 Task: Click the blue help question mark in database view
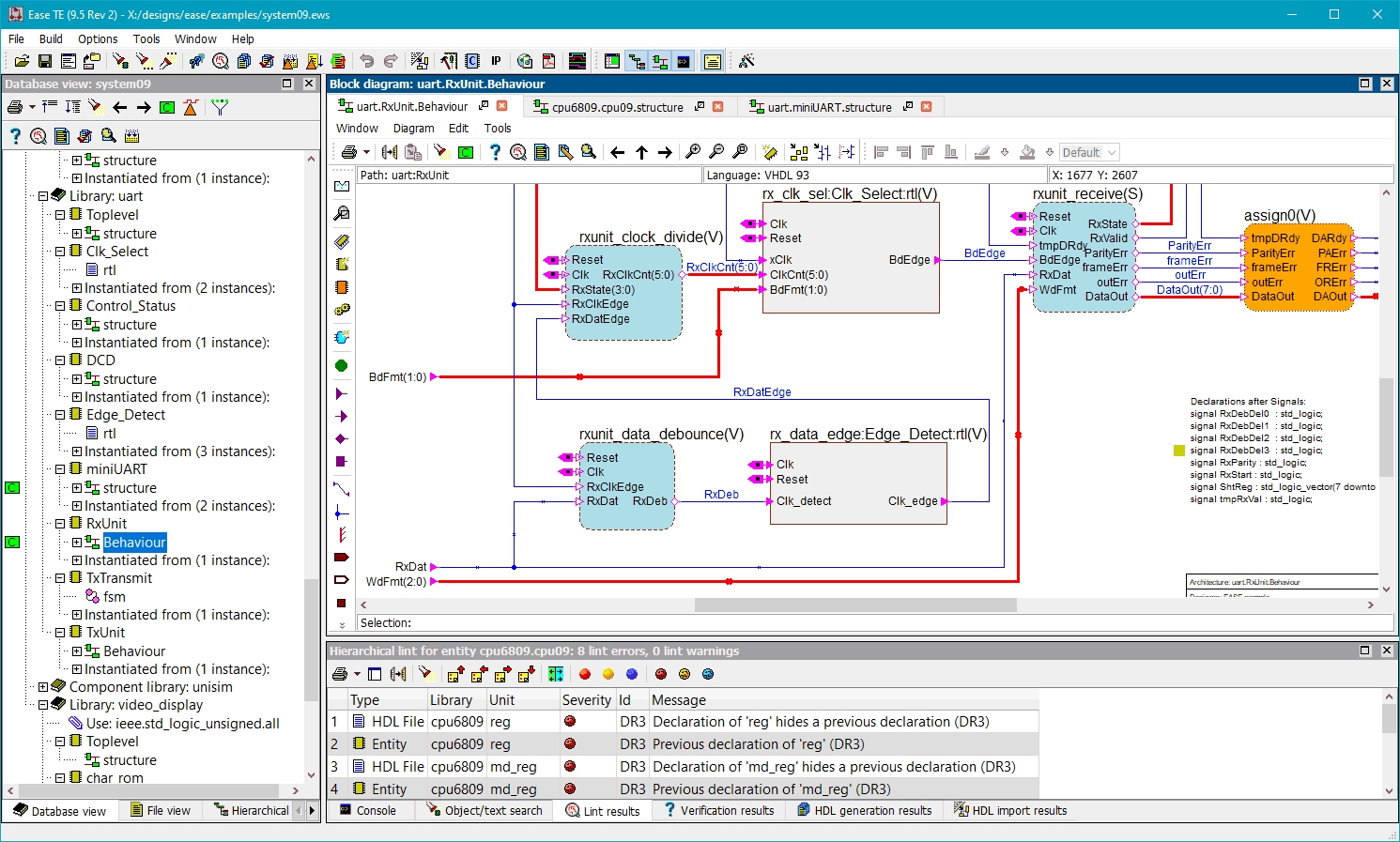coord(15,136)
